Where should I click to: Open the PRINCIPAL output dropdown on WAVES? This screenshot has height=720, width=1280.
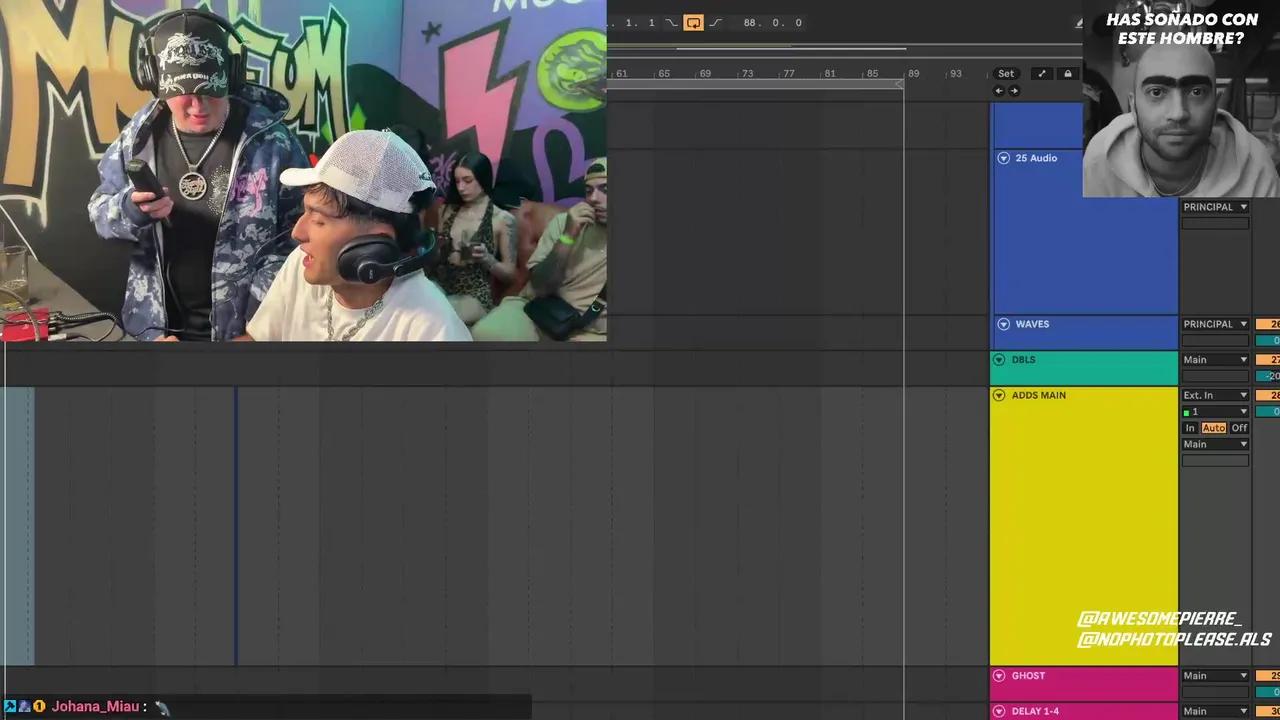(x=1214, y=323)
